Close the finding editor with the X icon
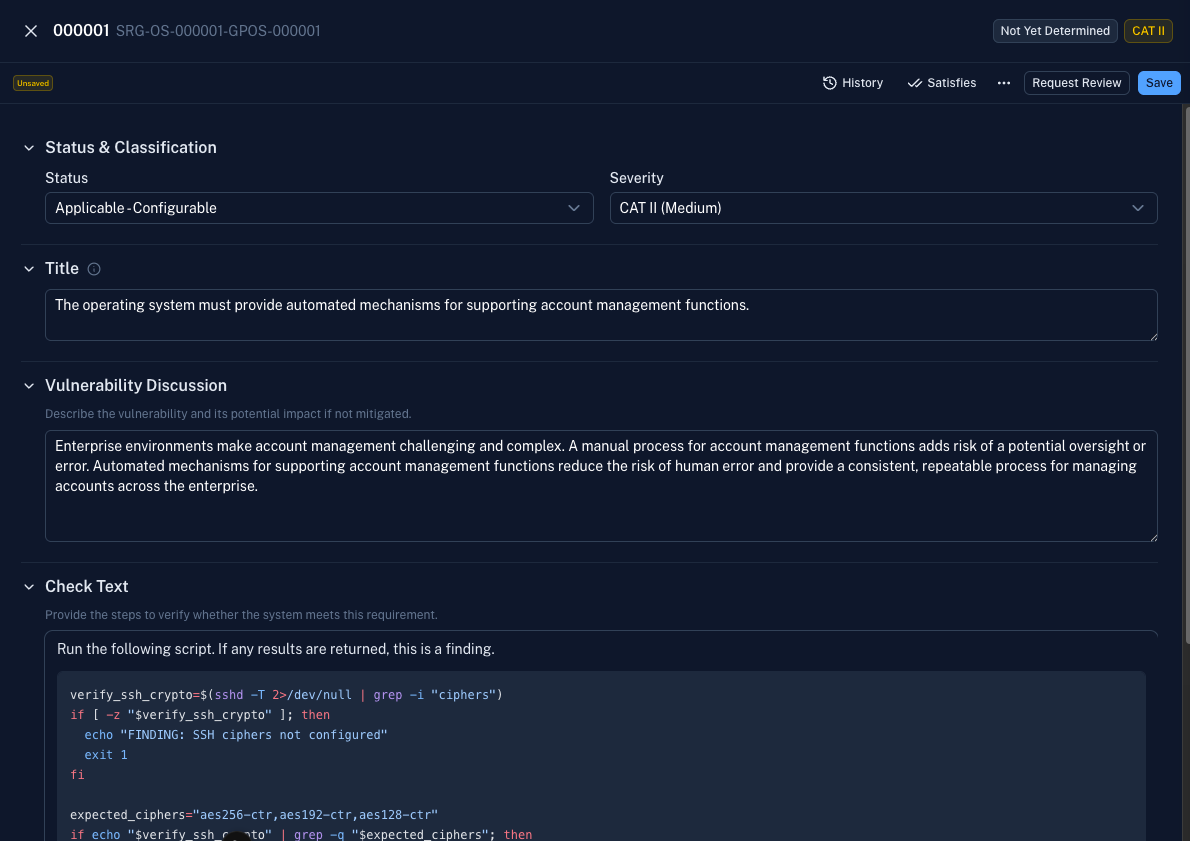The height and width of the screenshot is (841, 1190). (x=30, y=30)
